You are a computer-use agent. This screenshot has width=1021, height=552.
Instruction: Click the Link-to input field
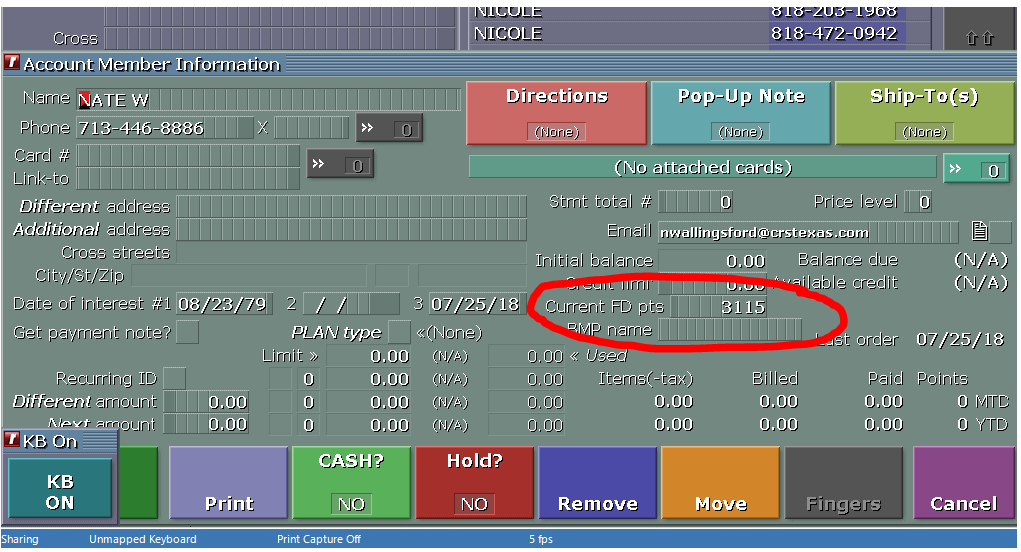(x=188, y=178)
